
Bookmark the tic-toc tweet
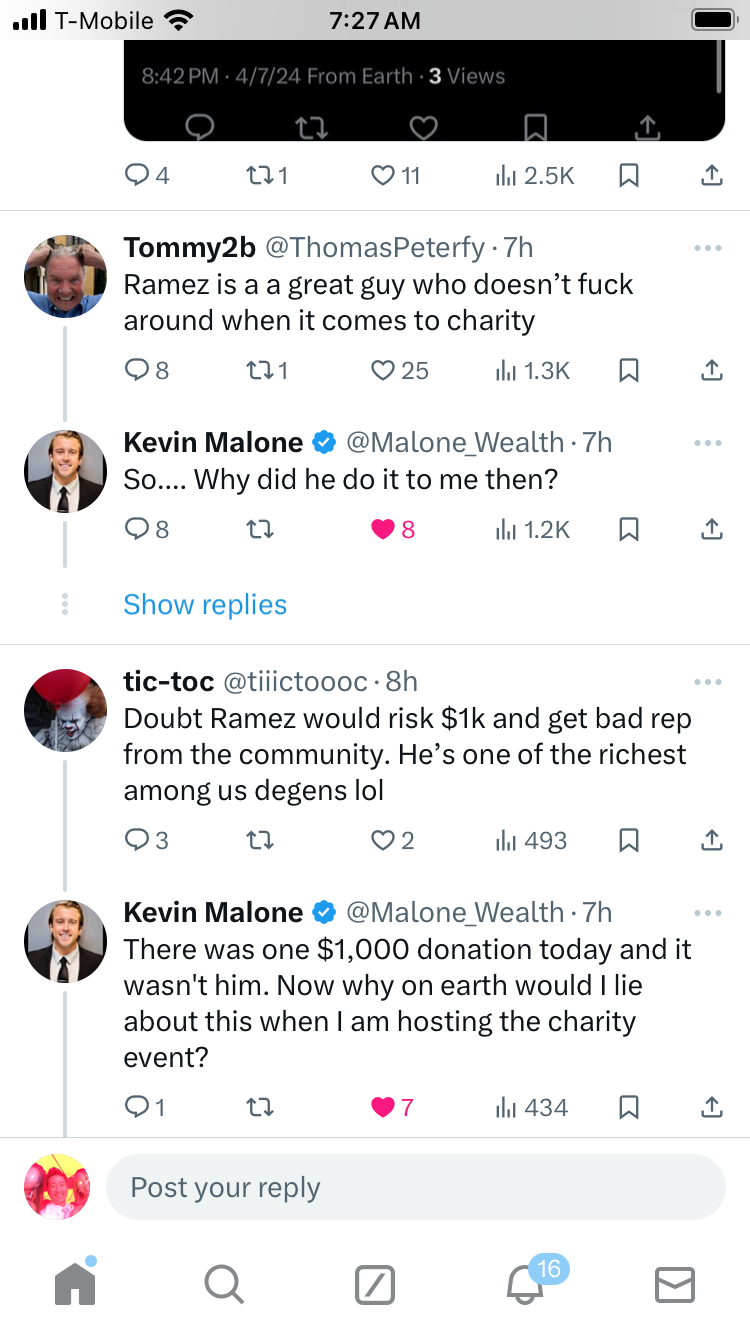[629, 841]
